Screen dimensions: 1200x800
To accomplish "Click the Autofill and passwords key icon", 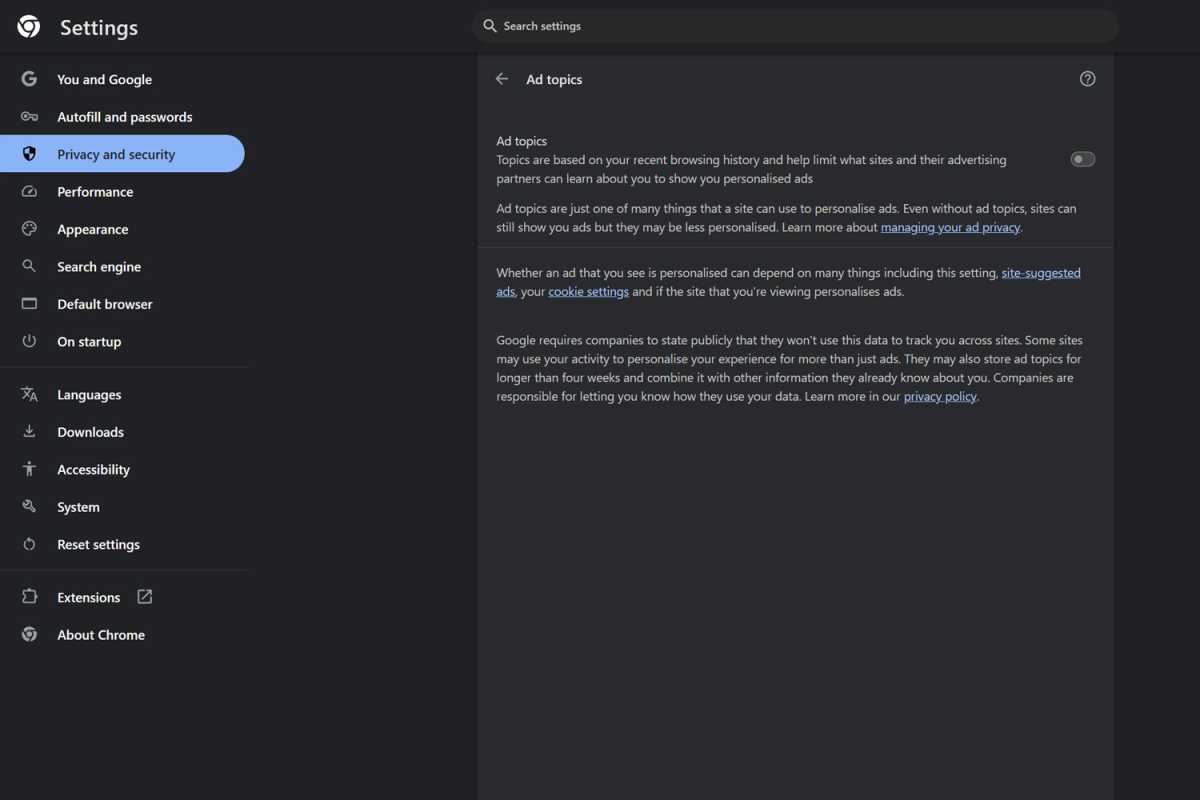I will click(29, 117).
